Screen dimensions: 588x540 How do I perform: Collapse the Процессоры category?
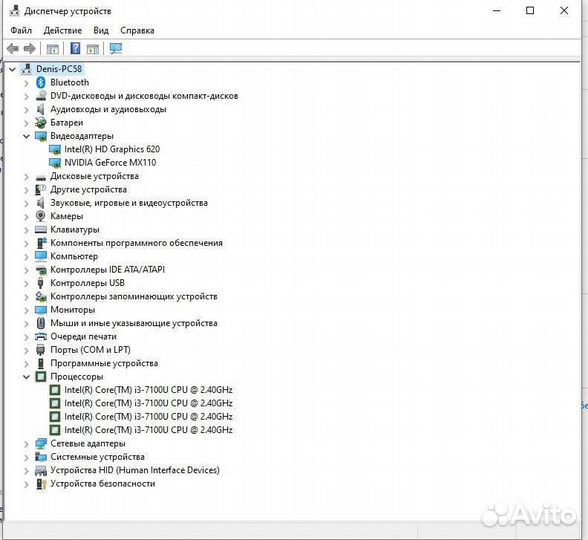(26, 377)
